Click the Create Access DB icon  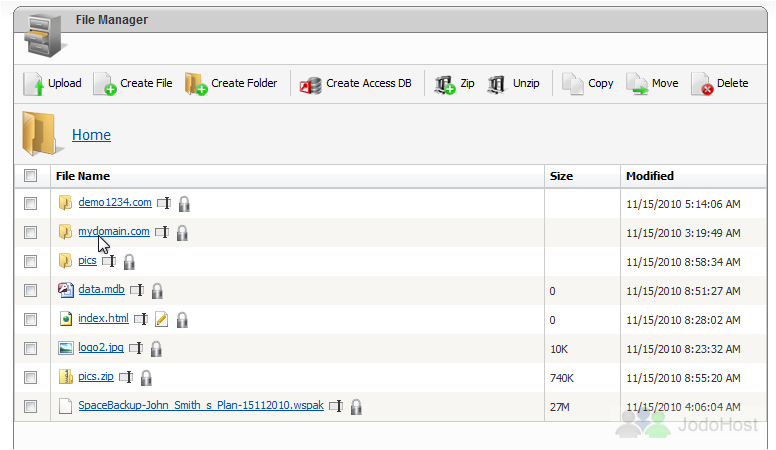point(311,84)
